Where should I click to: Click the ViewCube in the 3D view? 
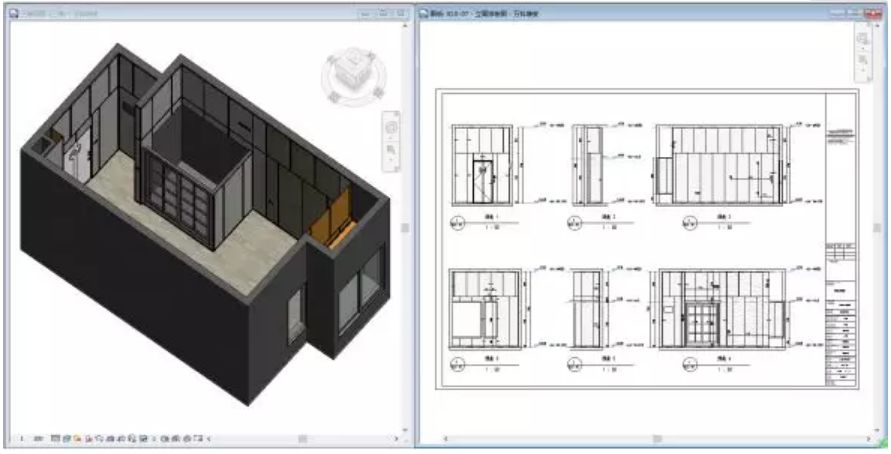(x=353, y=77)
